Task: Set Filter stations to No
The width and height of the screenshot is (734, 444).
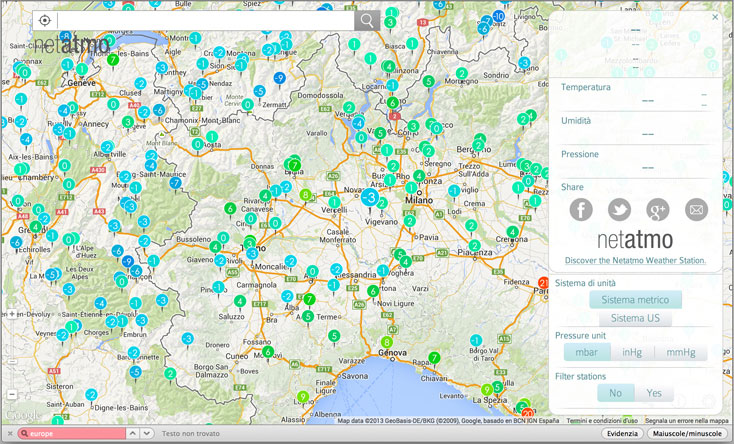Action: pyautogui.click(x=616, y=393)
